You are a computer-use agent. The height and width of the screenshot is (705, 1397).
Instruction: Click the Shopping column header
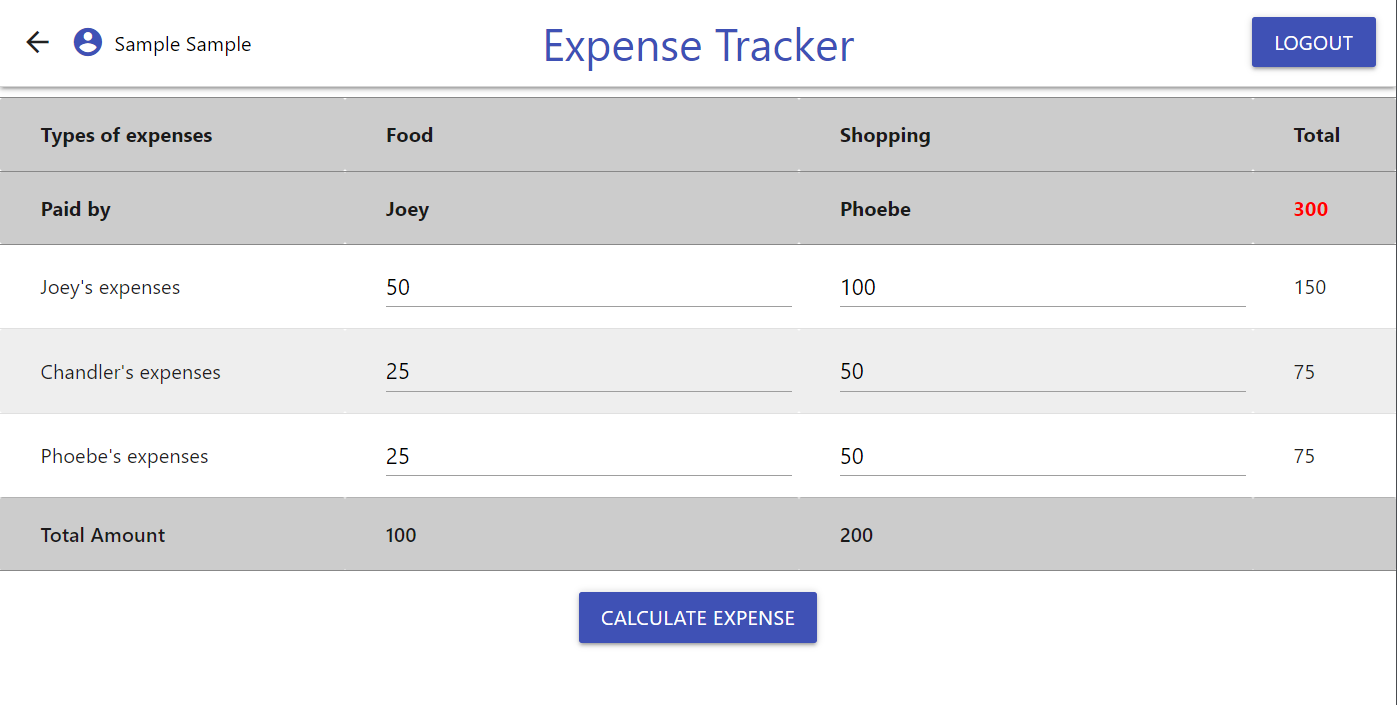[885, 134]
